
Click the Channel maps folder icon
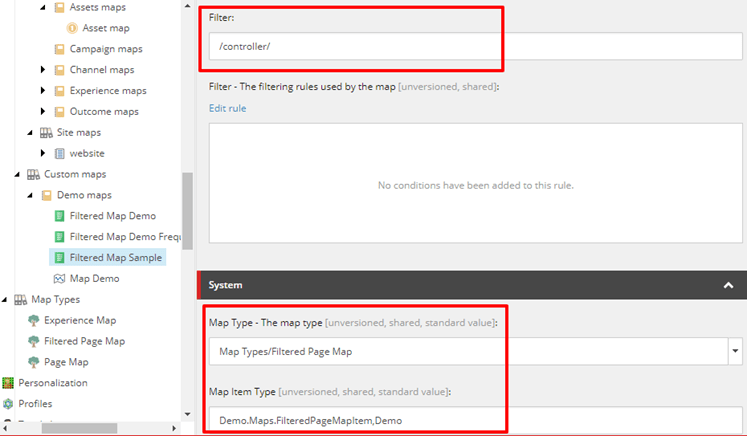coord(59,70)
